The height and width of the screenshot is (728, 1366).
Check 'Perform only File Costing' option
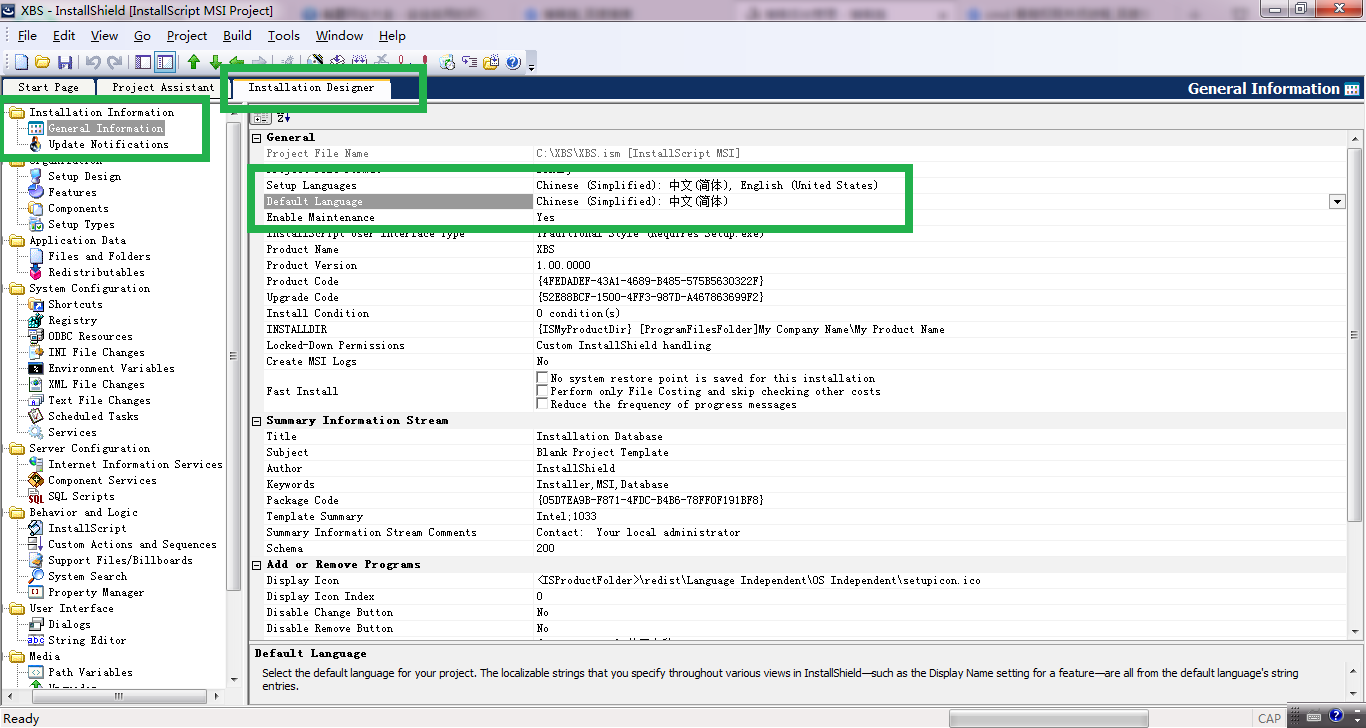click(543, 391)
